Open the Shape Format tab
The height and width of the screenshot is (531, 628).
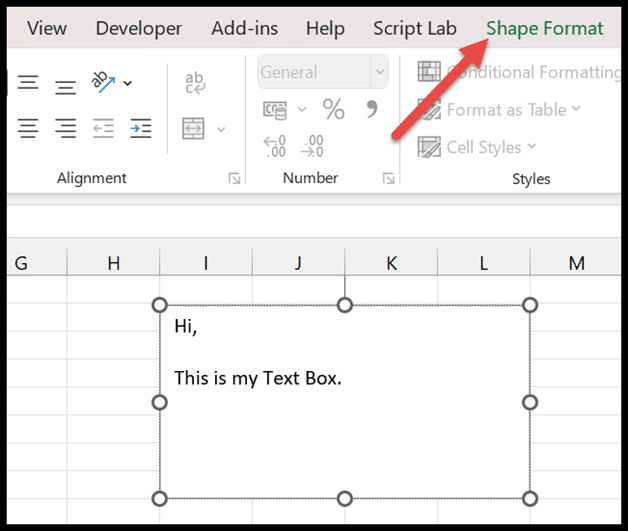click(x=544, y=28)
